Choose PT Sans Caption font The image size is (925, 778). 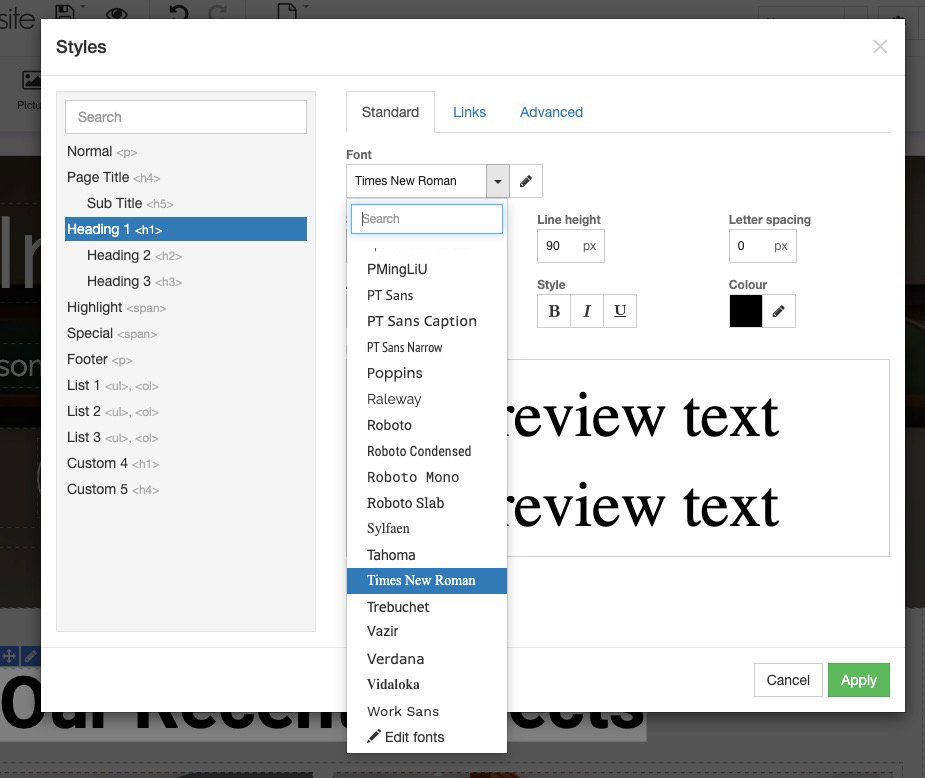(x=427, y=321)
